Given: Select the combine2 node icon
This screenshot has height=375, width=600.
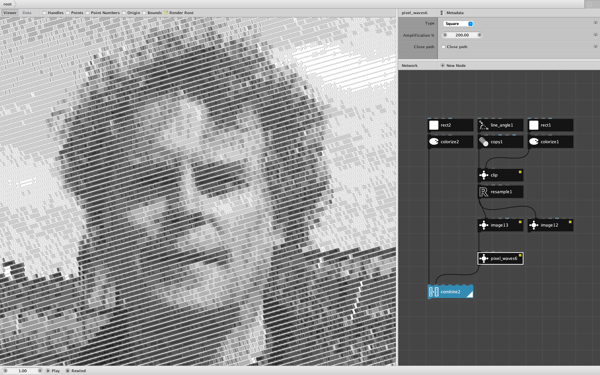Looking at the screenshot, I should 434,292.
